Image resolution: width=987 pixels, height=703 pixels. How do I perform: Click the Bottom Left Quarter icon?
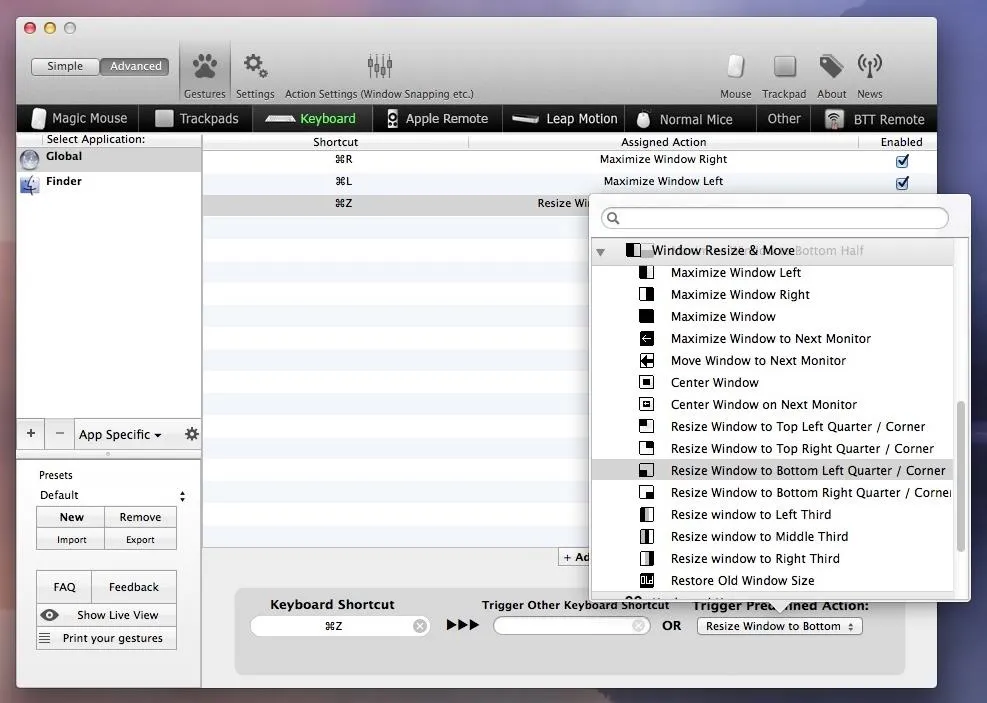click(x=646, y=471)
